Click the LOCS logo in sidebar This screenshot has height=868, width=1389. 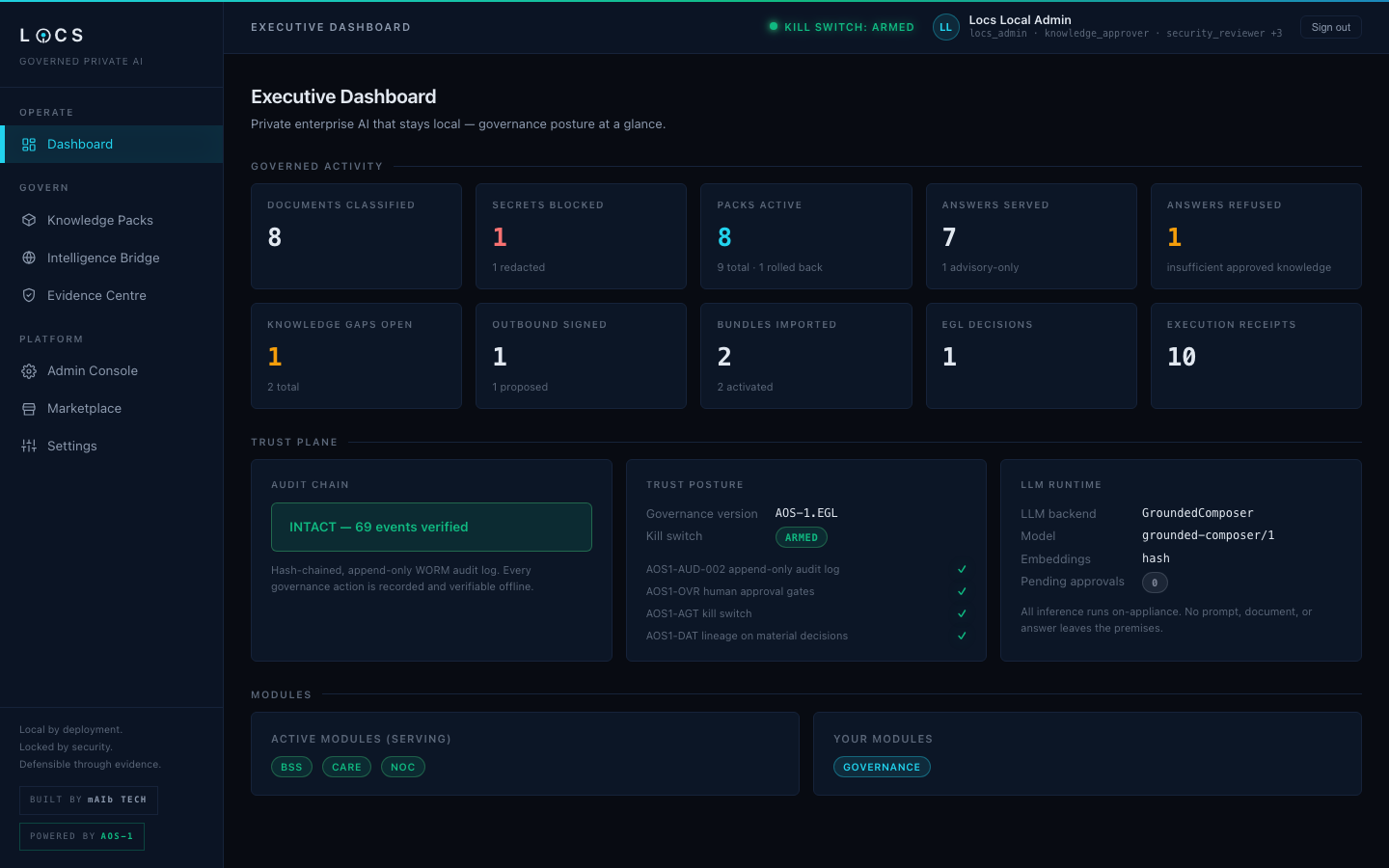click(52, 36)
